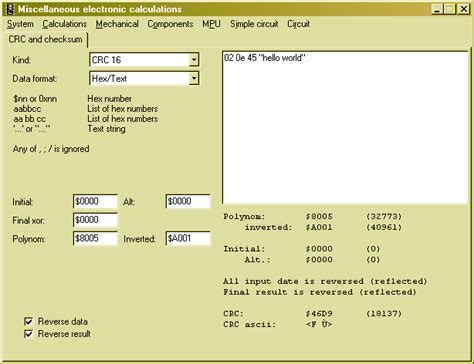Click the Initial value input field
The width and height of the screenshot is (474, 364).
(x=95, y=201)
